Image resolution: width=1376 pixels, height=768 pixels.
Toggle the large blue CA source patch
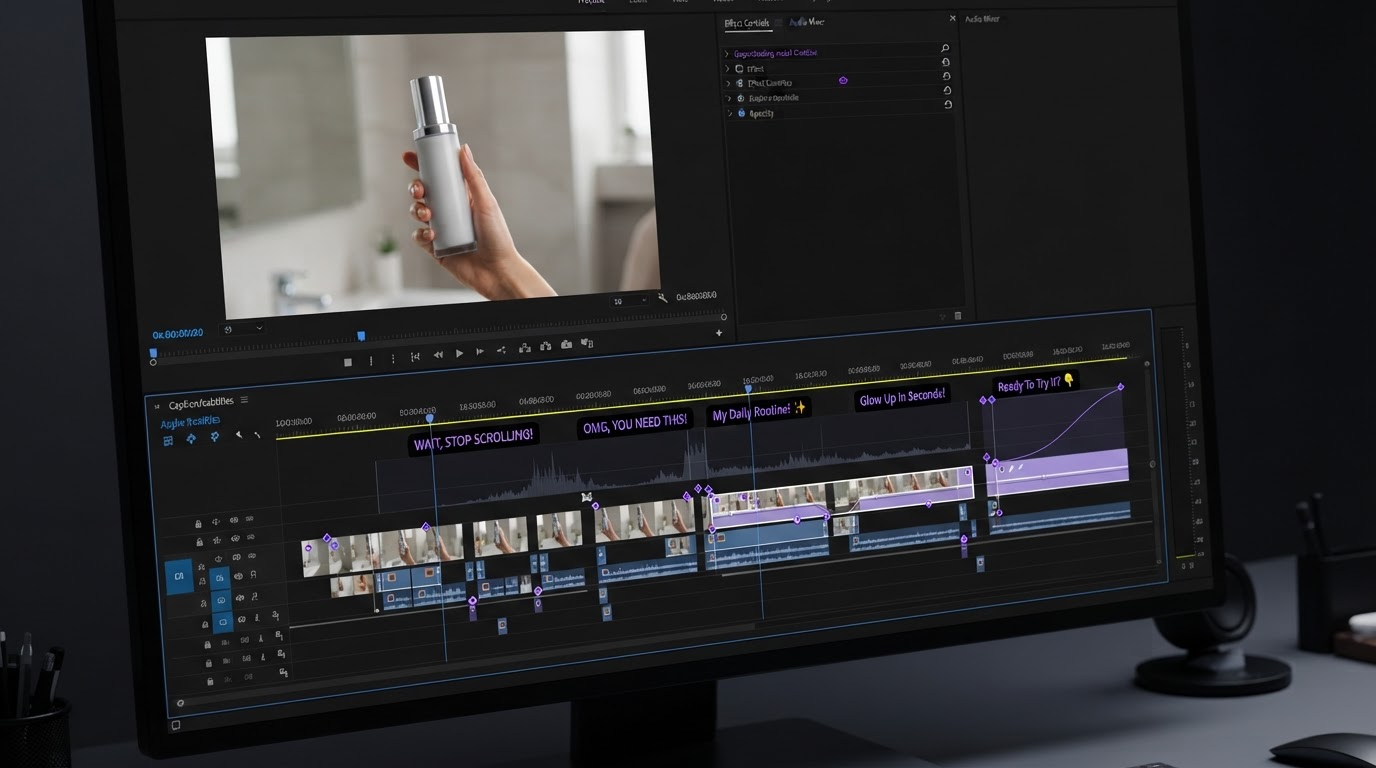click(179, 576)
